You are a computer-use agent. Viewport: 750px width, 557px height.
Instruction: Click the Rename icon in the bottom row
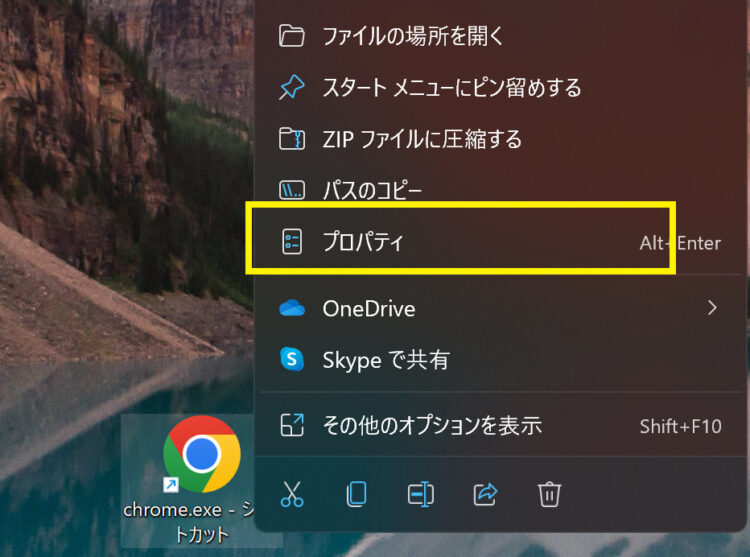(x=420, y=494)
